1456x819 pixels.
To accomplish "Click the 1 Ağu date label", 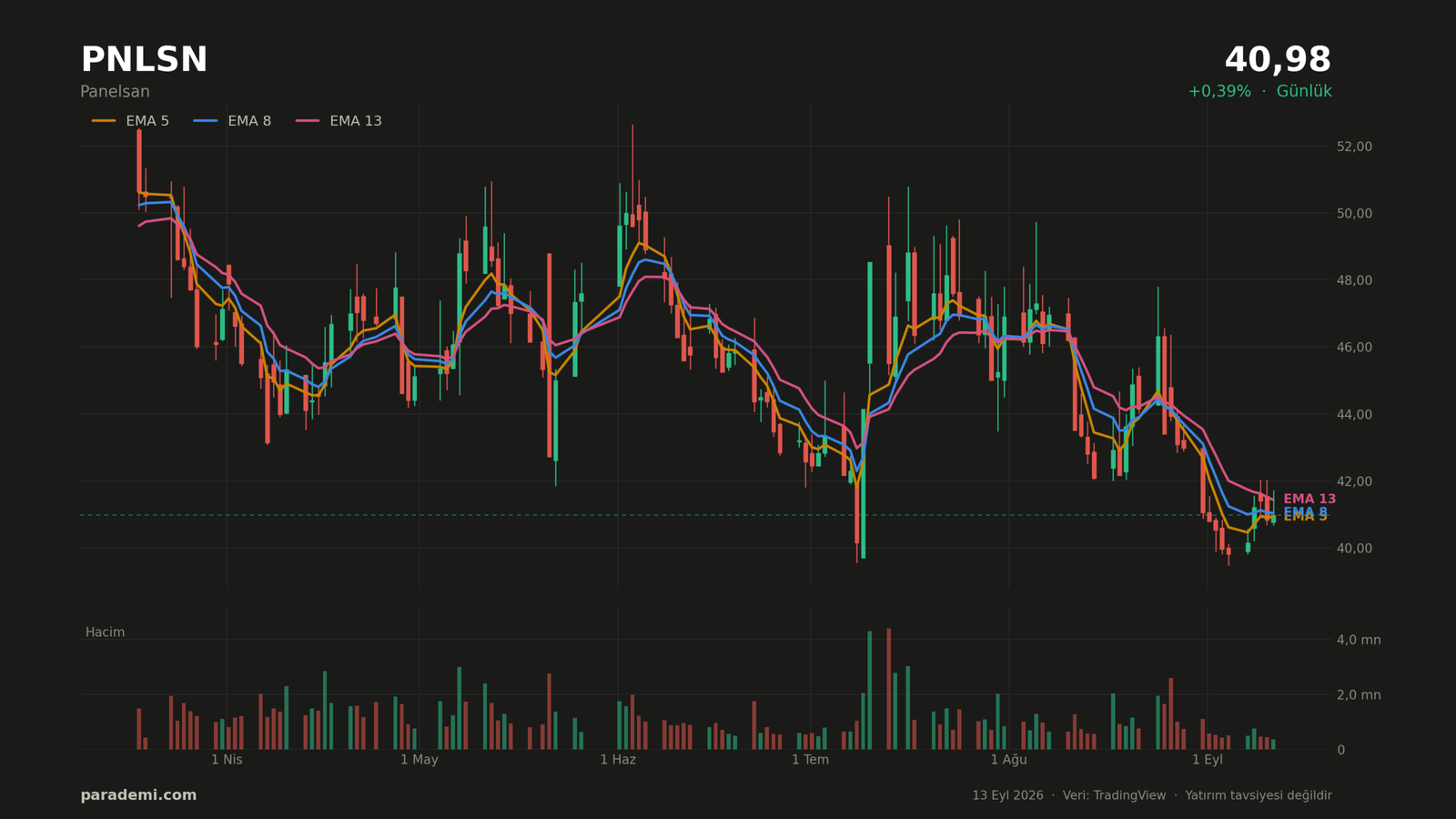I will point(1008,760).
